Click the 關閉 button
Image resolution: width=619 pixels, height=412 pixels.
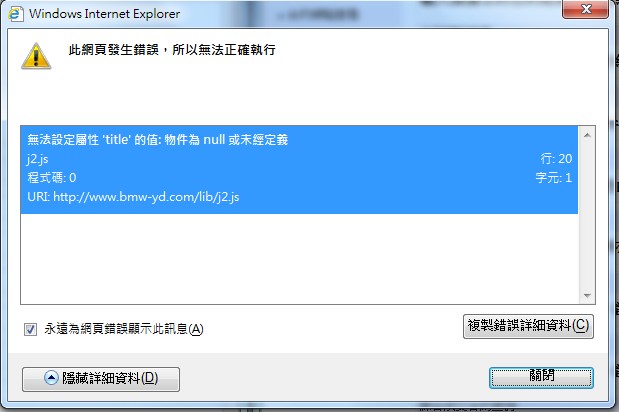click(541, 378)
